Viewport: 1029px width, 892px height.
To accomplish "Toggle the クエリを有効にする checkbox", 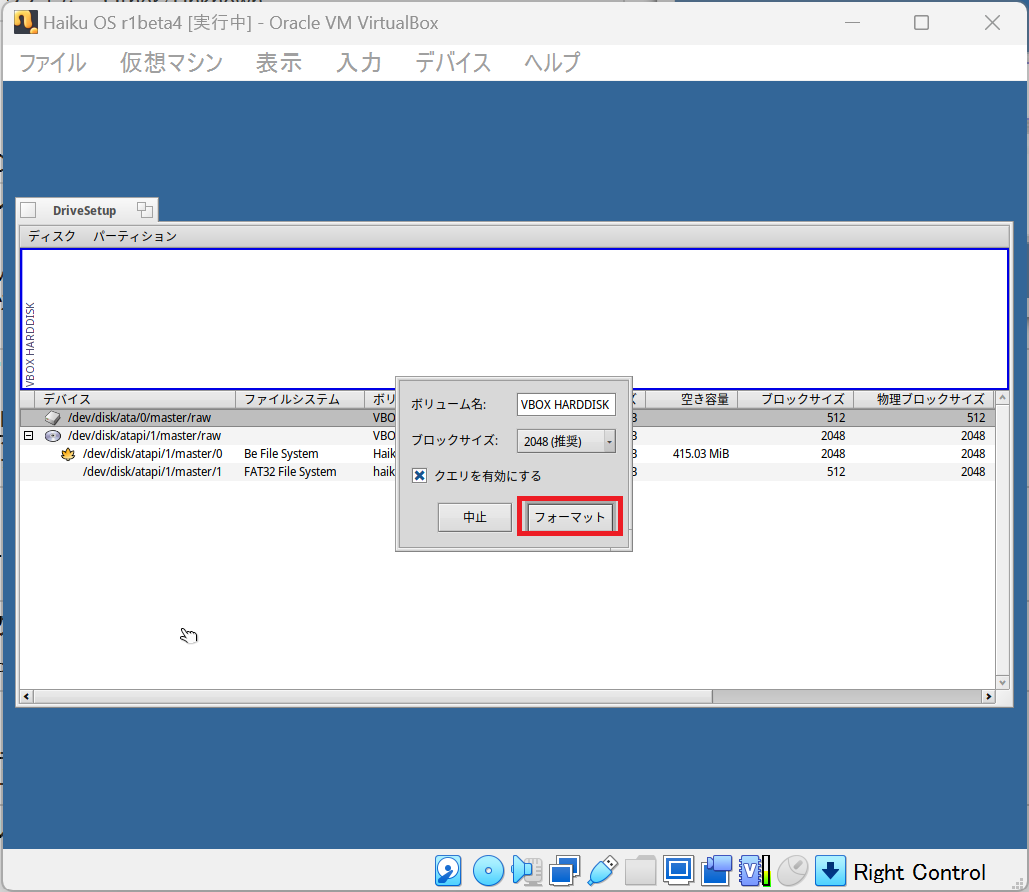I will (x=419, y=476).
